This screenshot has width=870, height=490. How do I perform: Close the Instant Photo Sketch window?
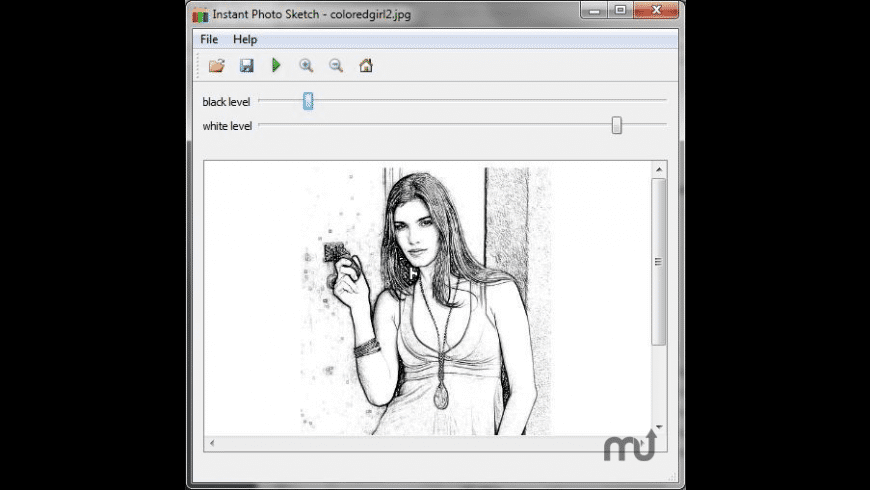(656, 11)
